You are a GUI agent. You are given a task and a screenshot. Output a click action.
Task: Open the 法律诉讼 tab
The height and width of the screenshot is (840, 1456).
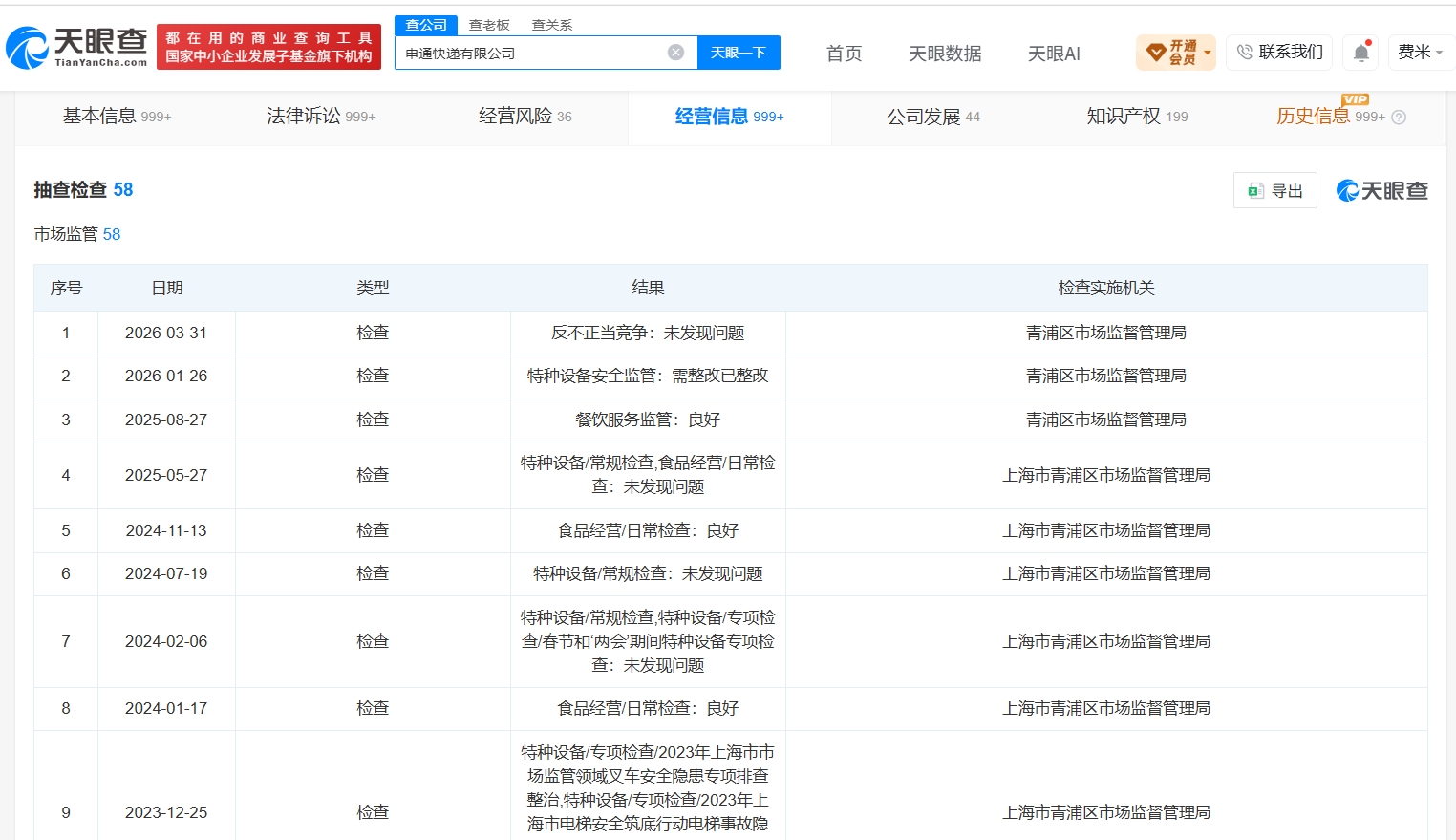click(x=321, y=117)
